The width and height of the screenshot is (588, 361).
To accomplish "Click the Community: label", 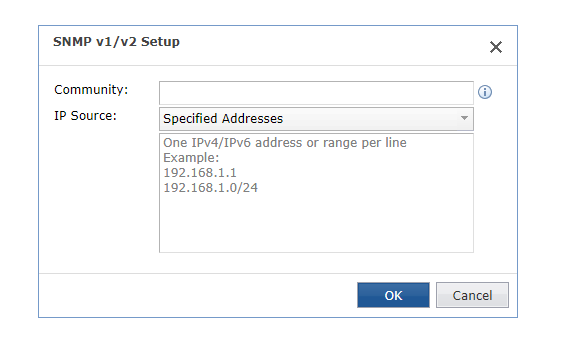I will click(x=91, y=90).
